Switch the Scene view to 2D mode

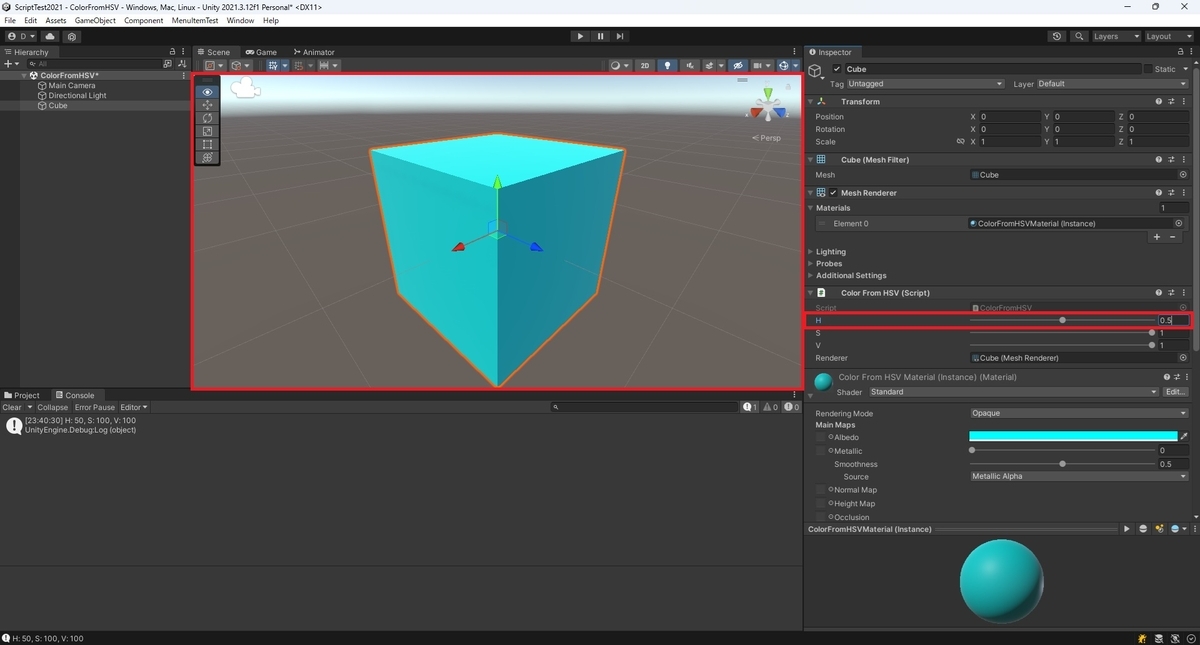coord(644,65)
